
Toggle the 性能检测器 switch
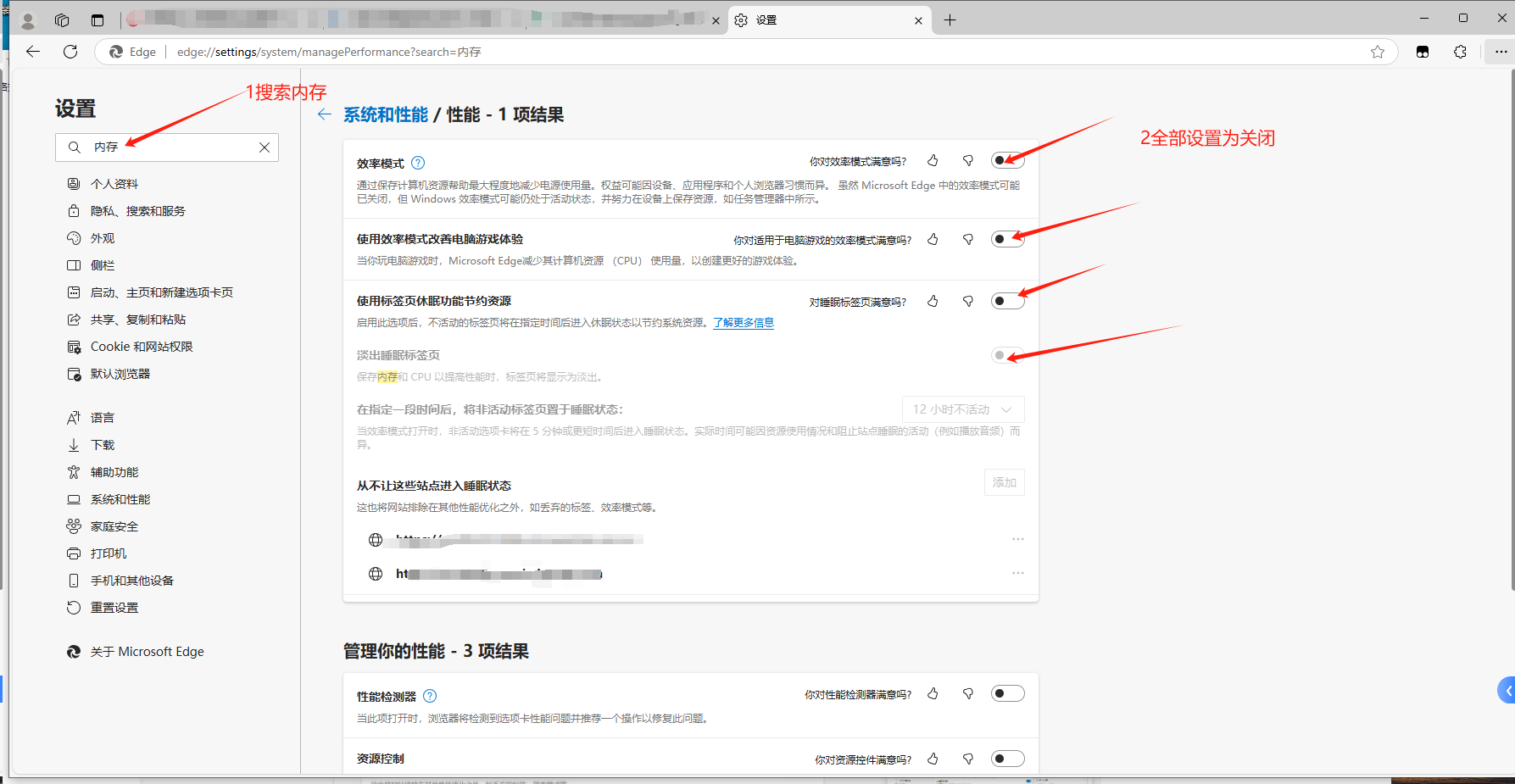pyautogui.click(x=1007, y=693)
